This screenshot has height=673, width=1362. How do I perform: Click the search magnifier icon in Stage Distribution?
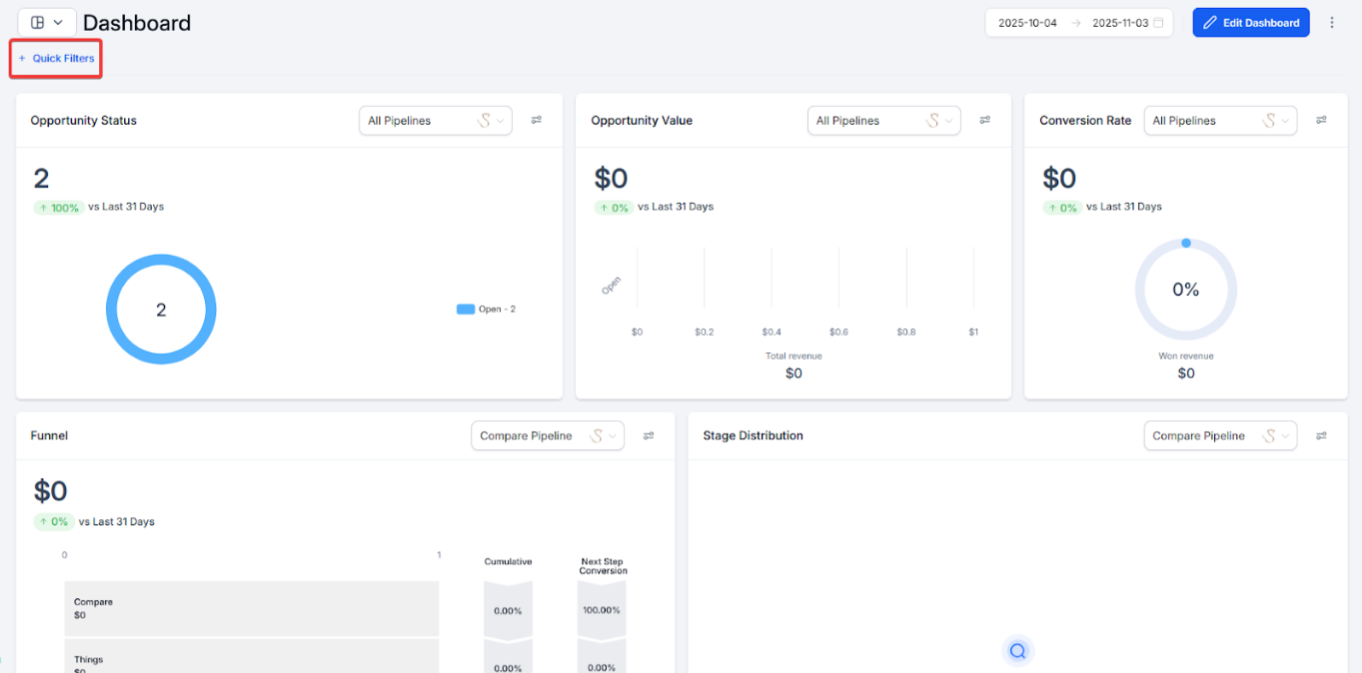pyautogui.click(x=1018, y=651)
